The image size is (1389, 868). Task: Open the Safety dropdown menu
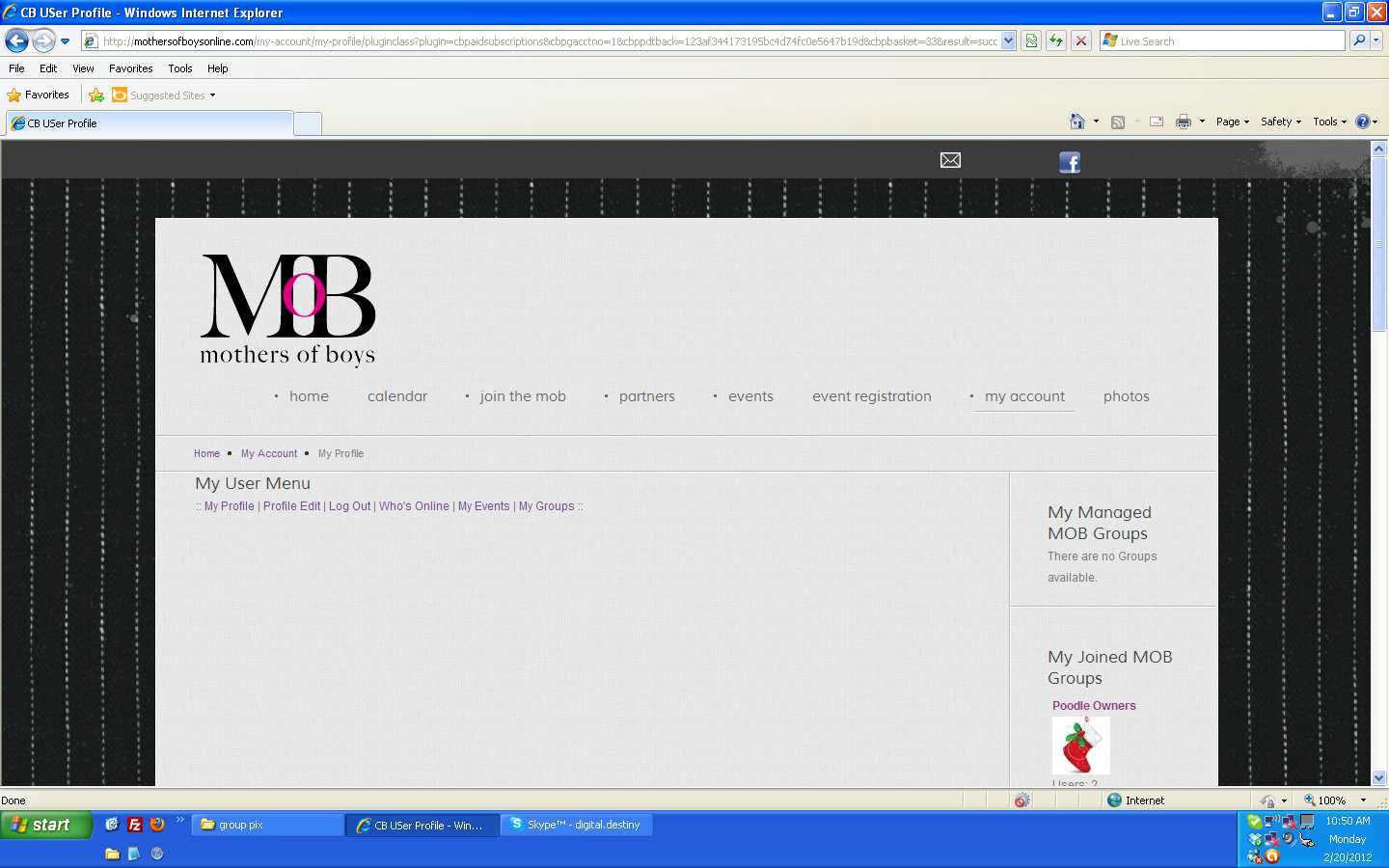[1281, 122]
